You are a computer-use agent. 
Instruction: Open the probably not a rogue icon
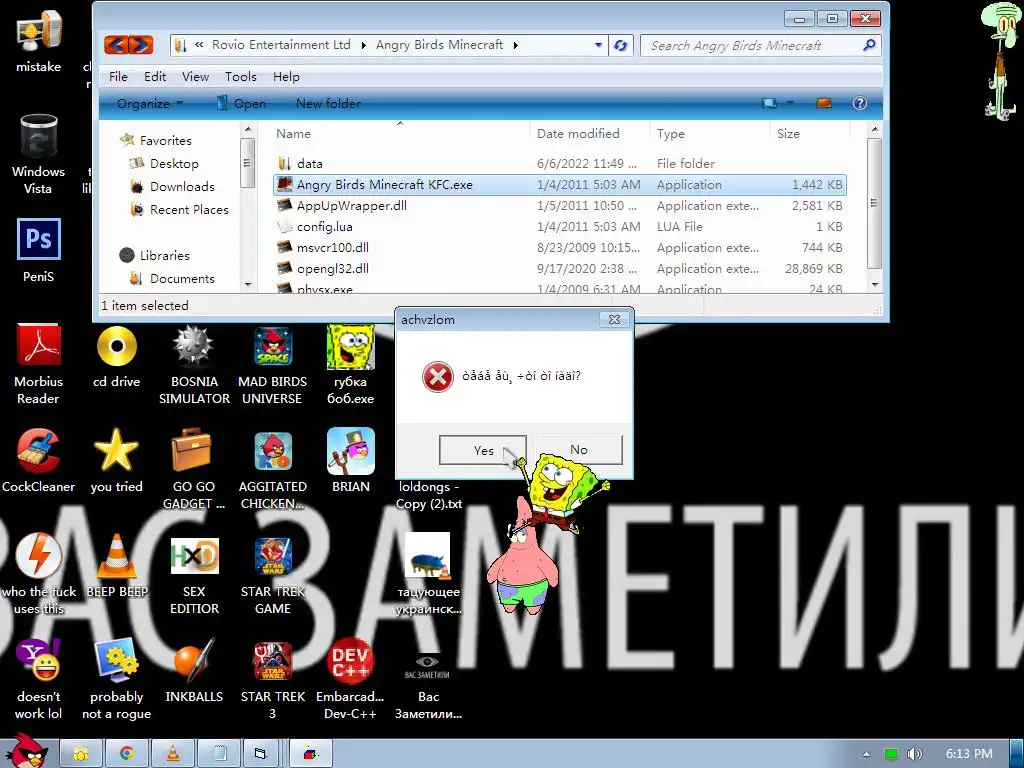(116, 679)
